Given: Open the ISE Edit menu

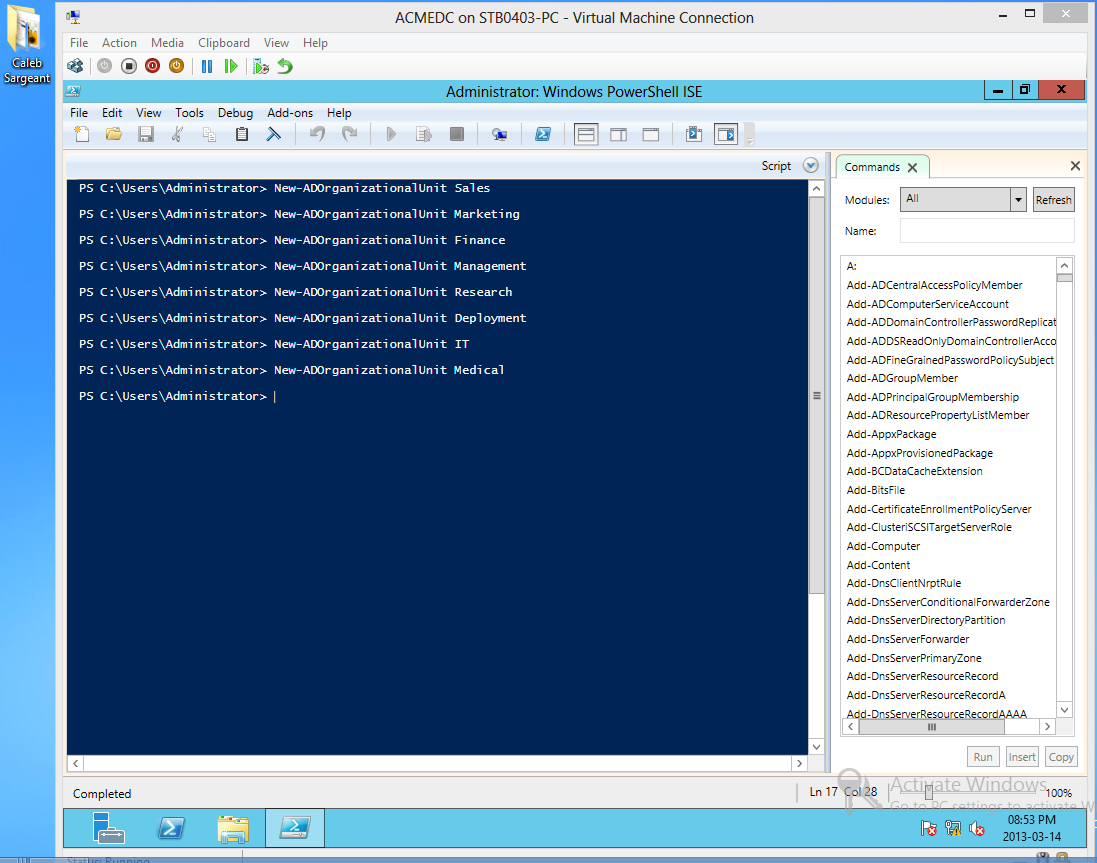Looking at the screenshot, I should point(112,113).
